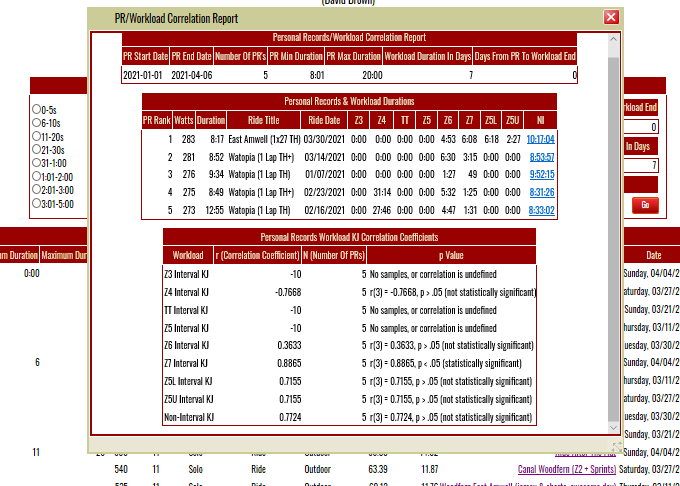Click the PR Start Date value 2021-01-01
Image resolution: width=680 pixels, height=486 pixels.
[x=143, y=75]
